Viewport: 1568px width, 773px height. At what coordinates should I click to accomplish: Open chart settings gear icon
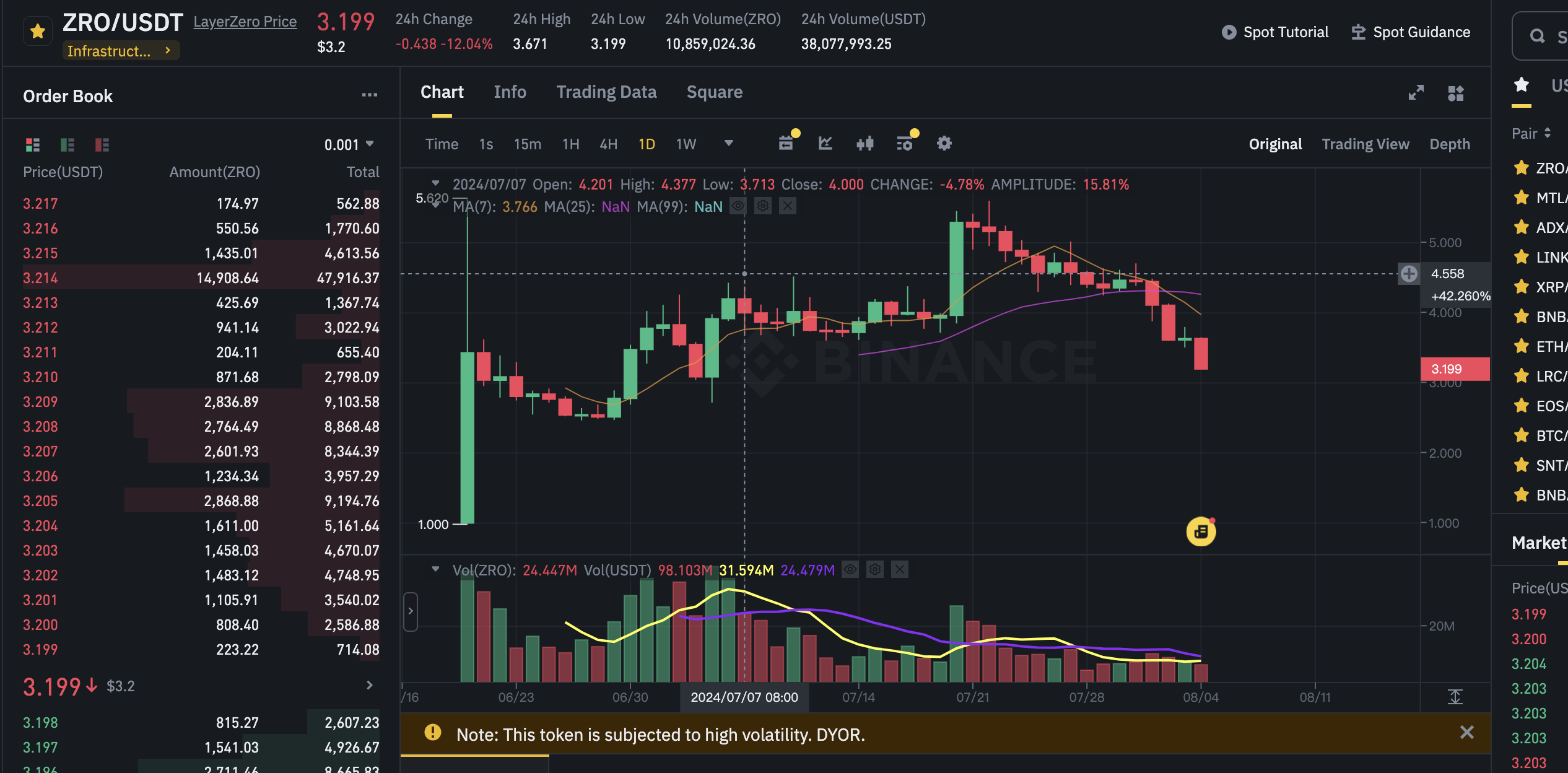(944, 143)
